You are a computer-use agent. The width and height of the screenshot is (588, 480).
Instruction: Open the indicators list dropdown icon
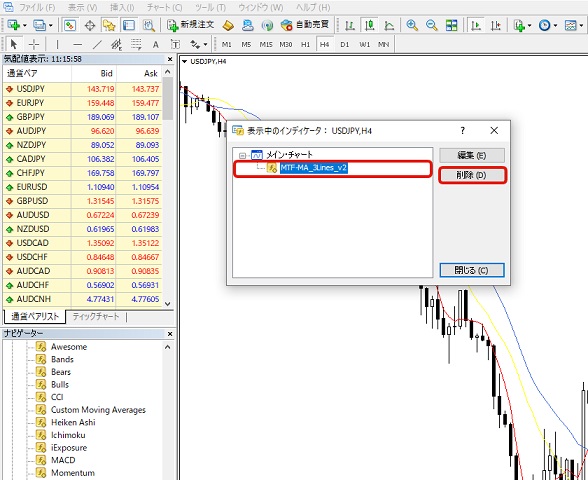tap(522, 25)
